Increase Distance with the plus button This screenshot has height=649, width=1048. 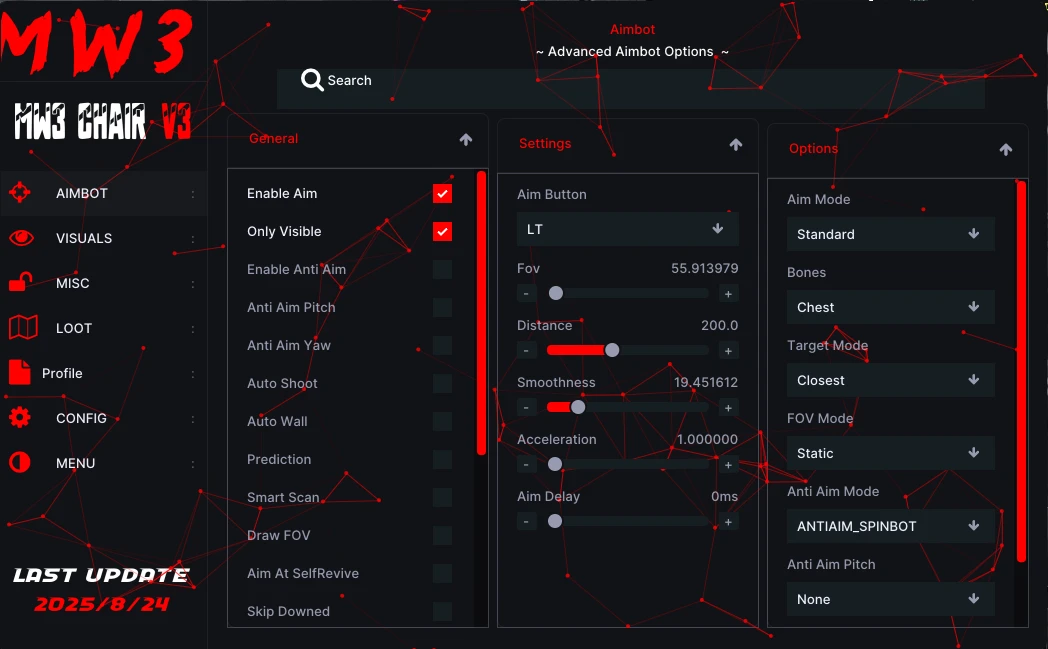(x=729, y=350)
